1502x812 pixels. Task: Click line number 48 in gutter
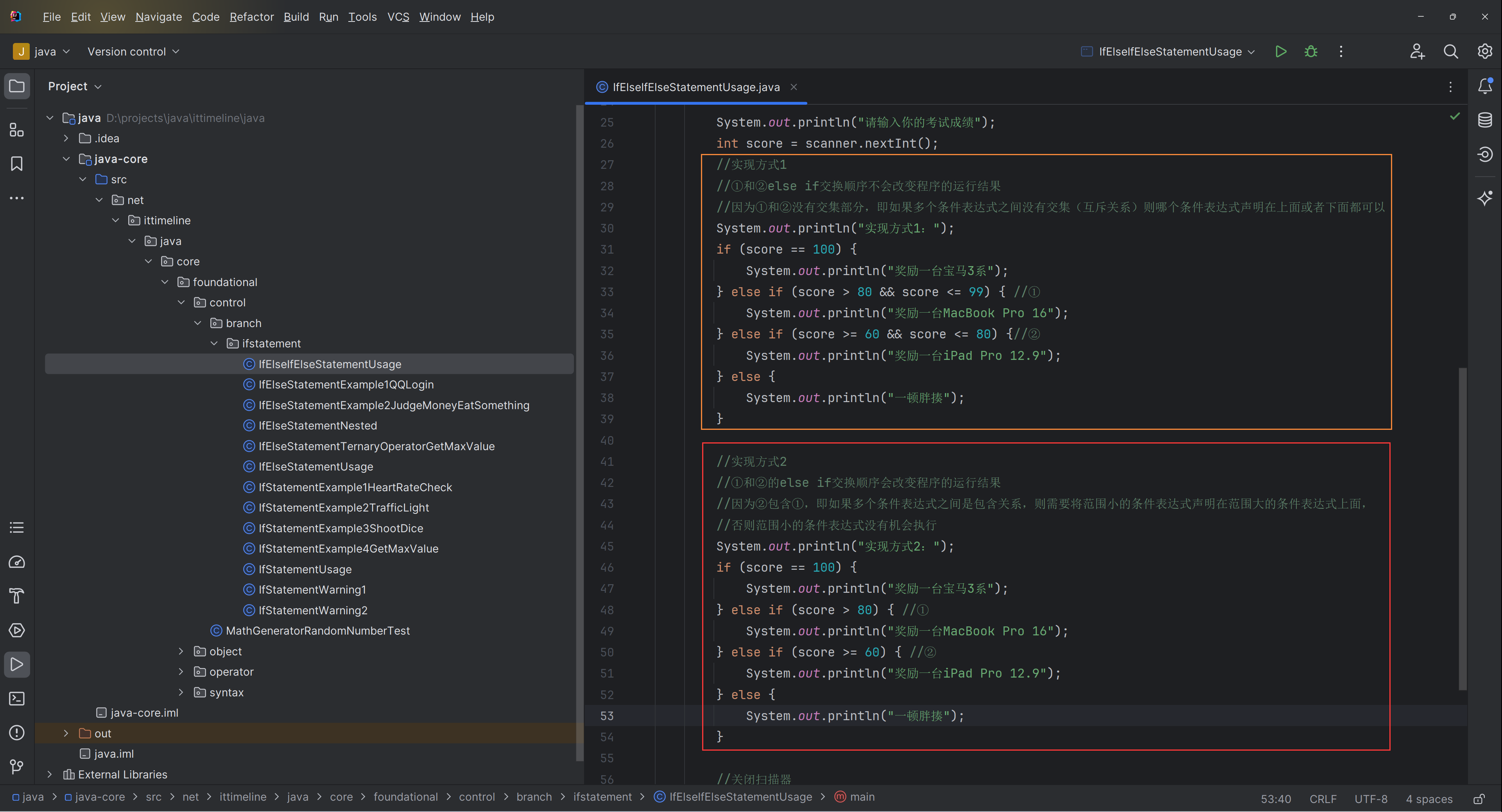click(x=606, y=610)
